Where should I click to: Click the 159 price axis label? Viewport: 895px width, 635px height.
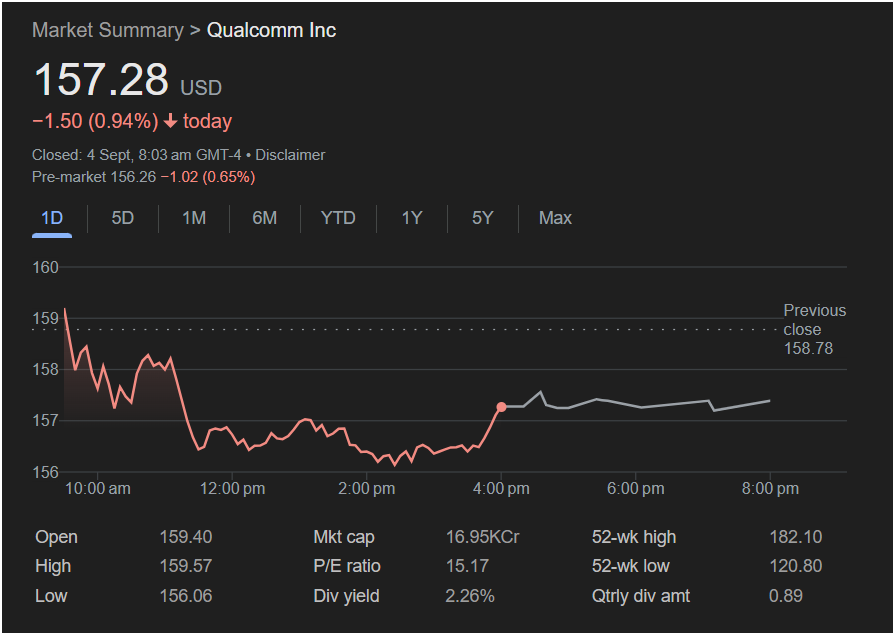tap(45, 318)
